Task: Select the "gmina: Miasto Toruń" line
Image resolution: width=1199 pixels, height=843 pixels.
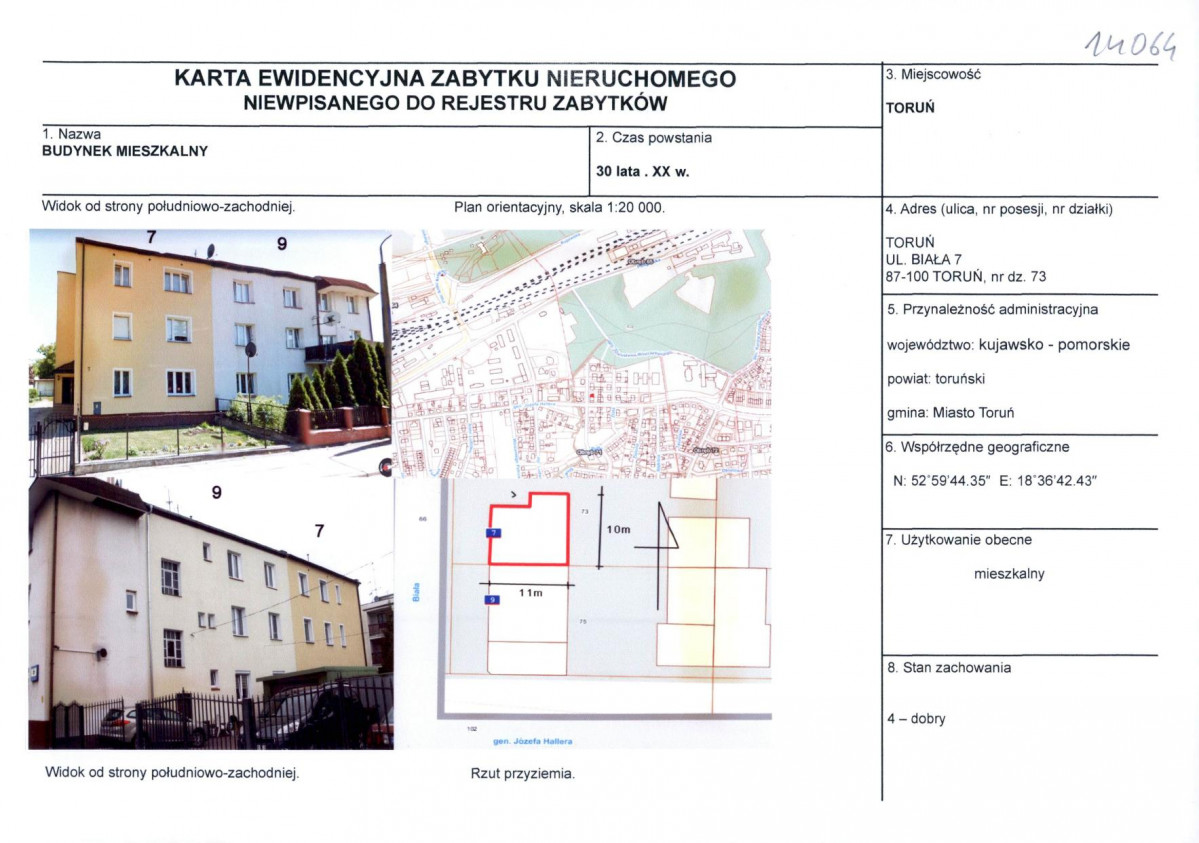Action: point(950,412)
